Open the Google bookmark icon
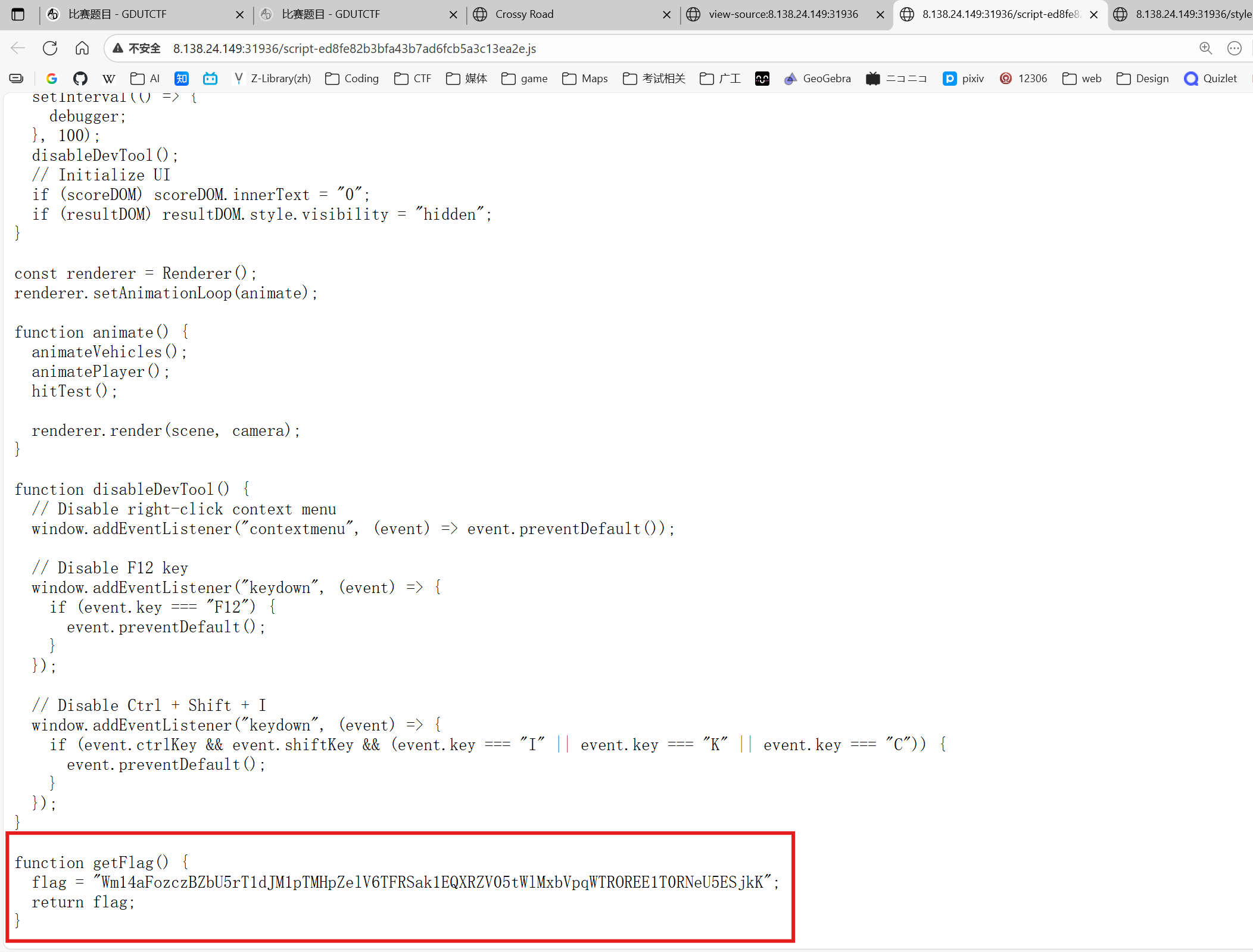The image size is (1253, 952). tap(52, 79)
